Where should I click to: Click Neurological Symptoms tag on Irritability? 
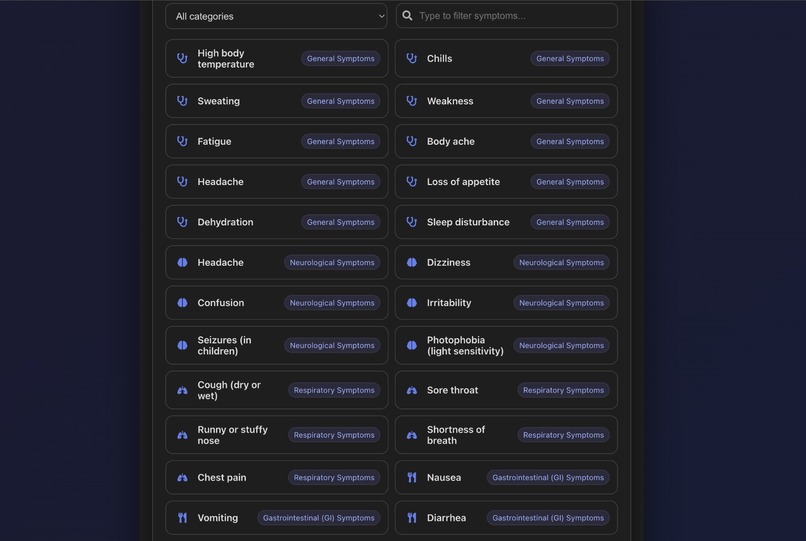coord(561,302)
